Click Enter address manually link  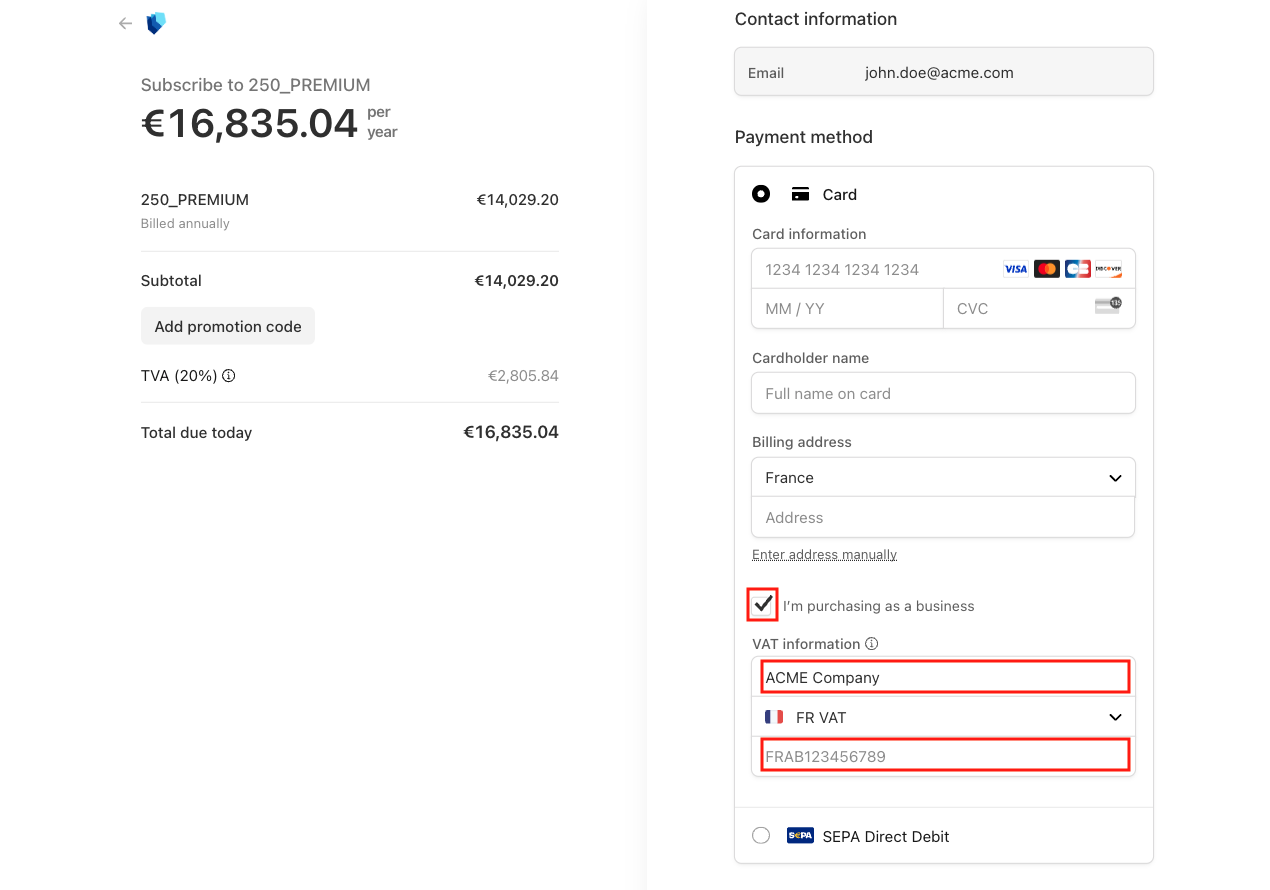tap(824, 554)
